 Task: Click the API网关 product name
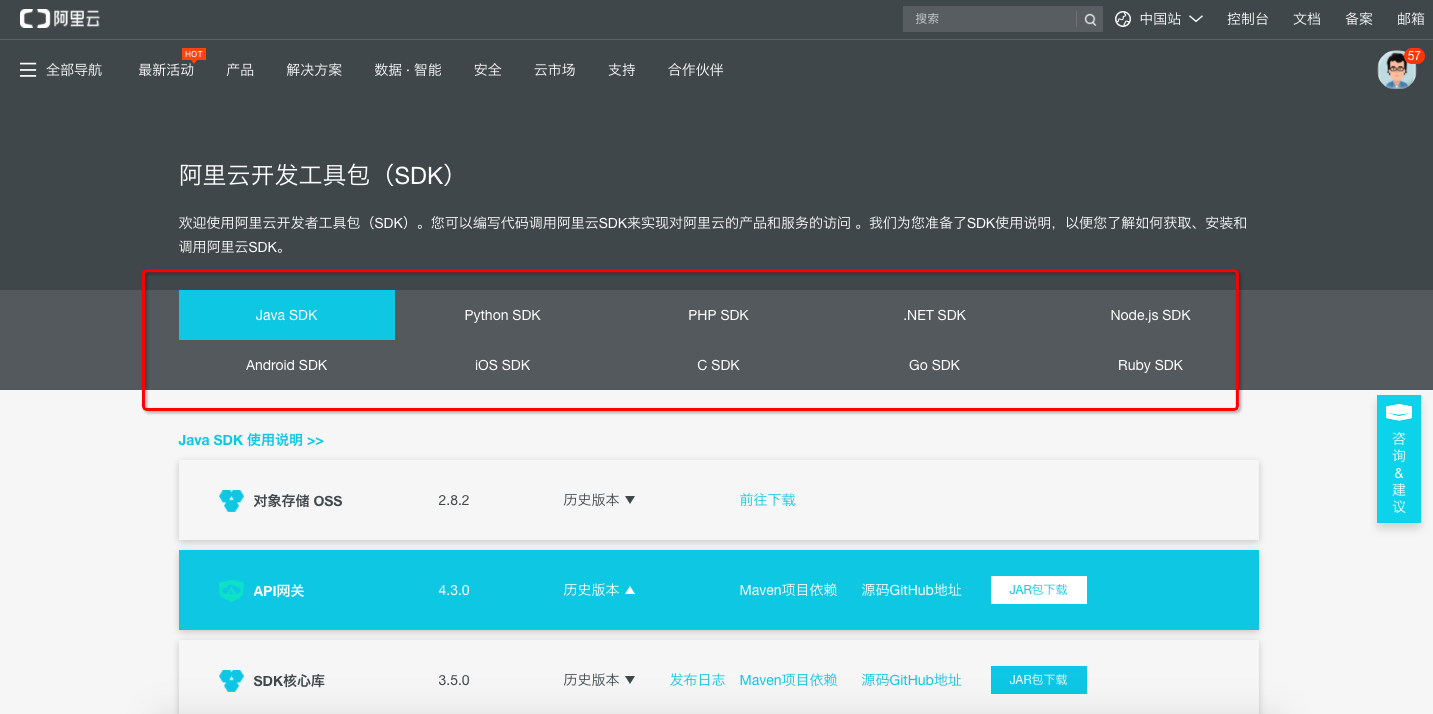click(x=279, y=591)
